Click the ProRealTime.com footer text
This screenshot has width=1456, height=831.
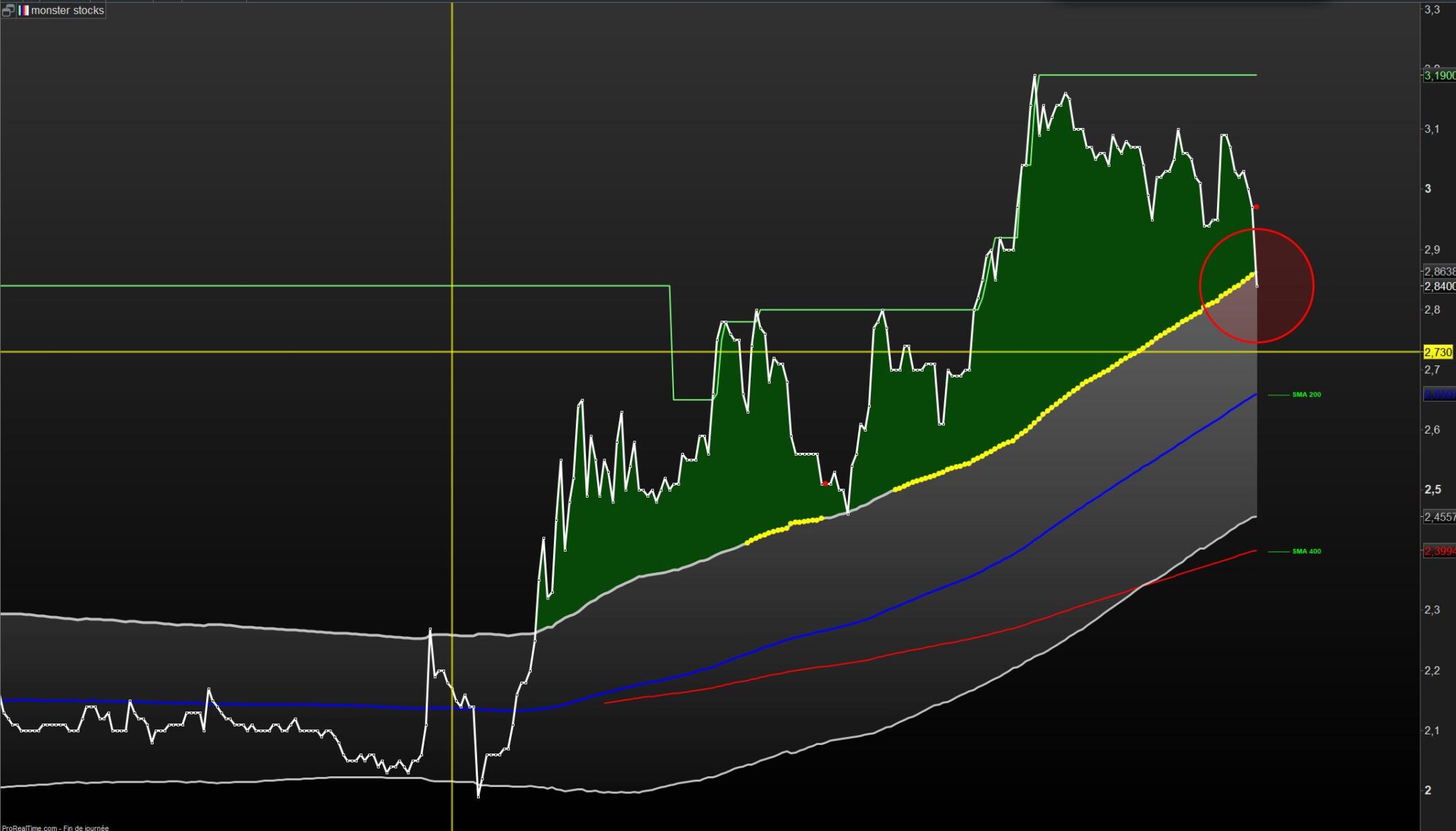pyautogui.click(x=55, y=827)
